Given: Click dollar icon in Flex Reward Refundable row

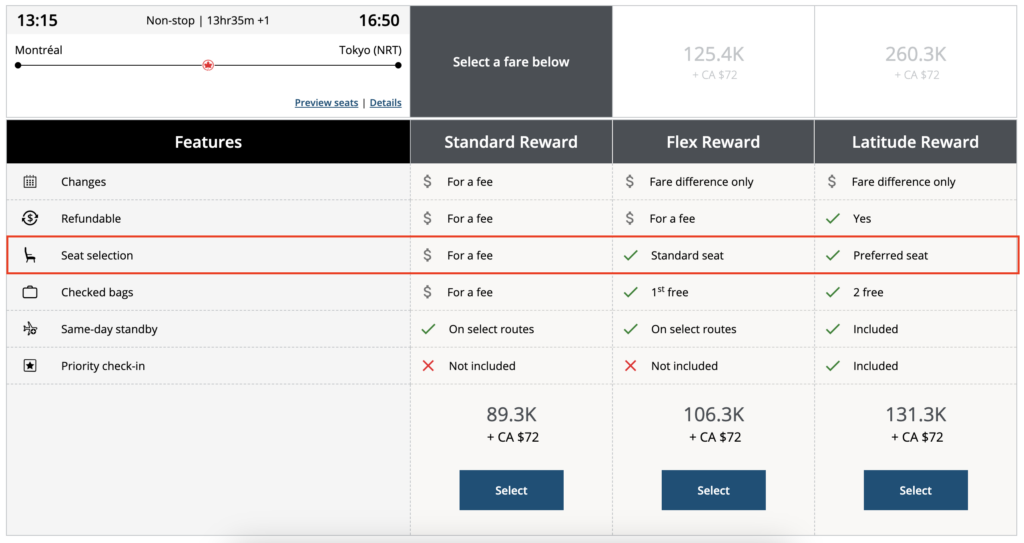Looking at the screenshot, I should [630, 218].
